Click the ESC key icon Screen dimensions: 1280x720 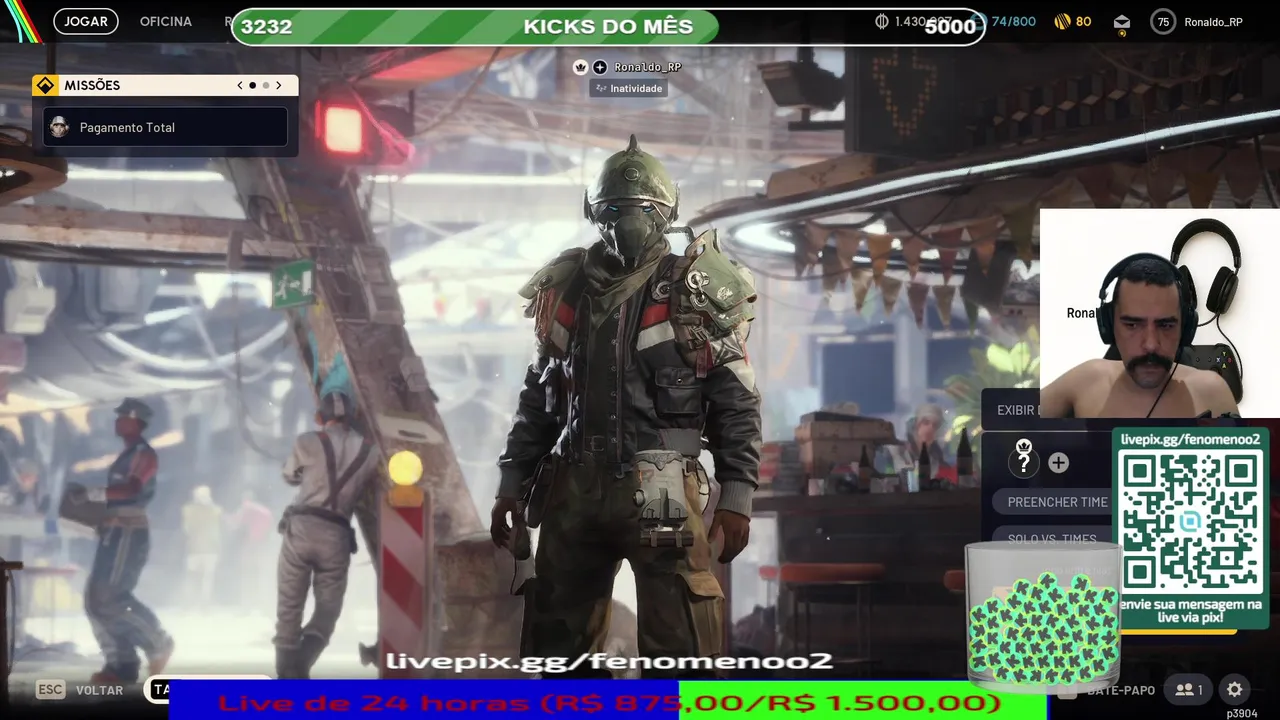point(50,689)
